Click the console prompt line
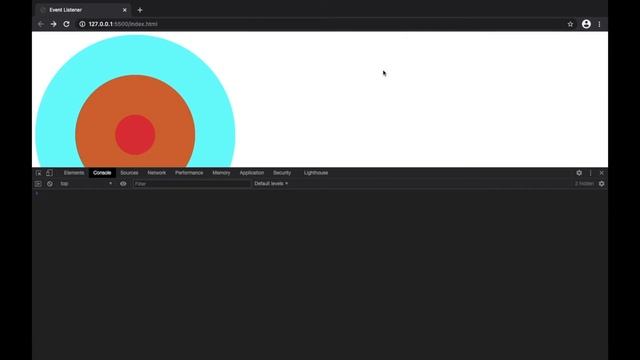 coord(320,193)
